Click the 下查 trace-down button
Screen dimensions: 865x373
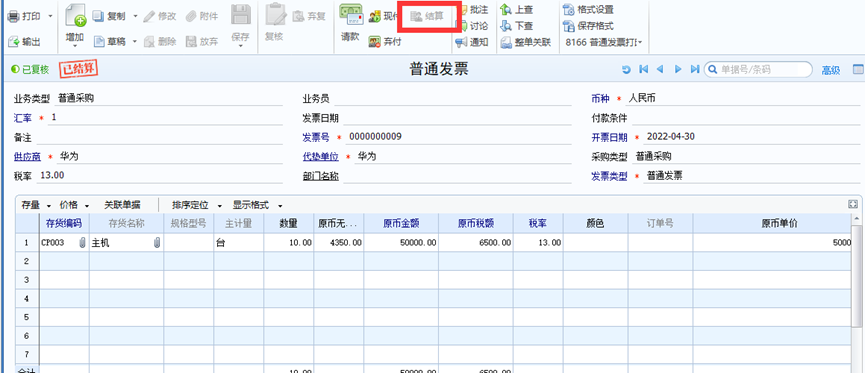pyautogui.click(x=517, y=26)
